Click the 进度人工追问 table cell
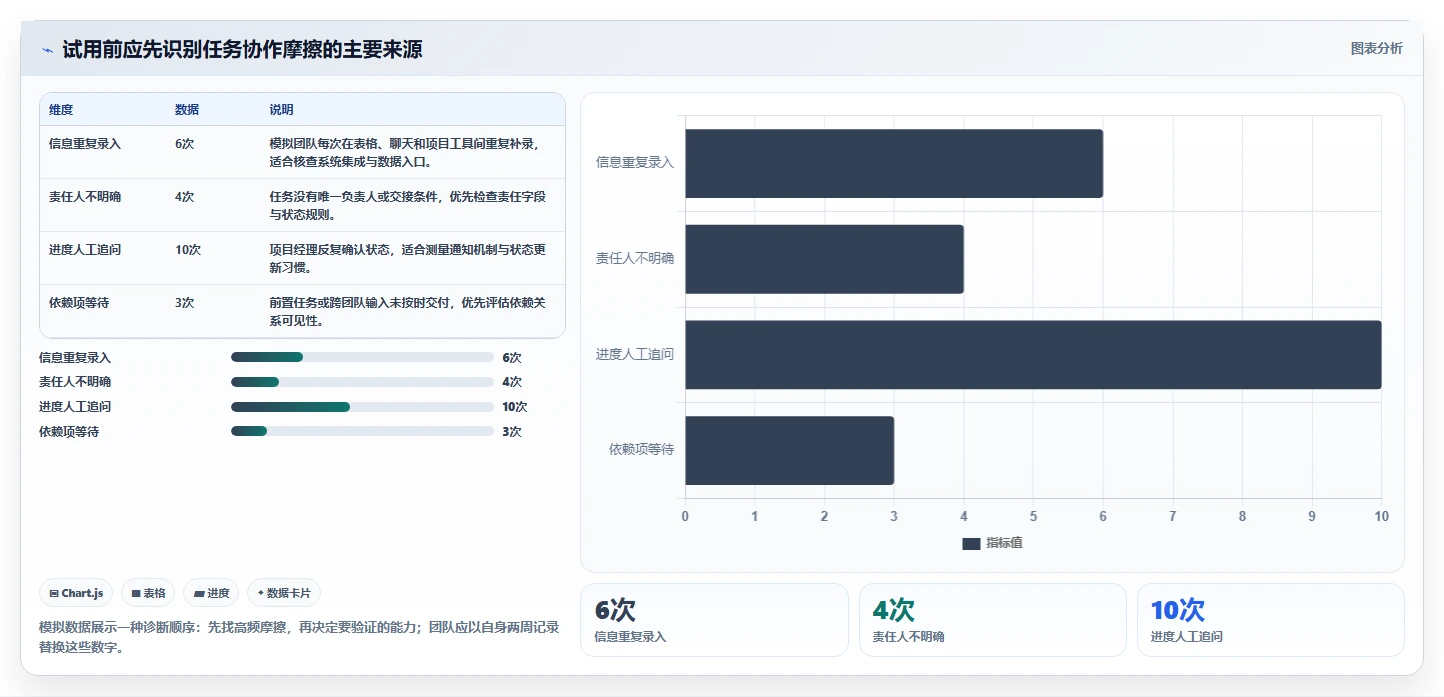This screenshot has width=1444, height=697. pyautogui.click(x=85, y=249)
